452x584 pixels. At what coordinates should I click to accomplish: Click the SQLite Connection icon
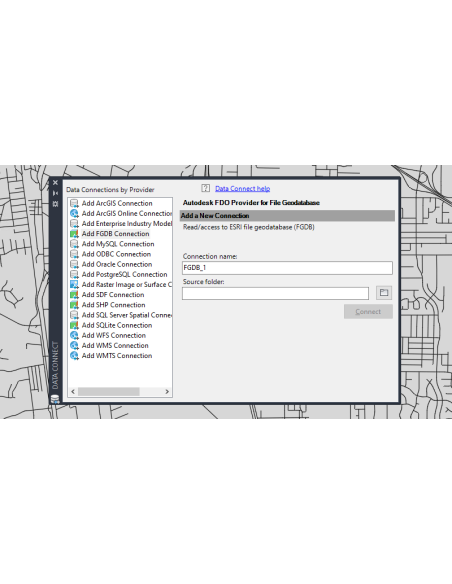[x=74, y=325]
